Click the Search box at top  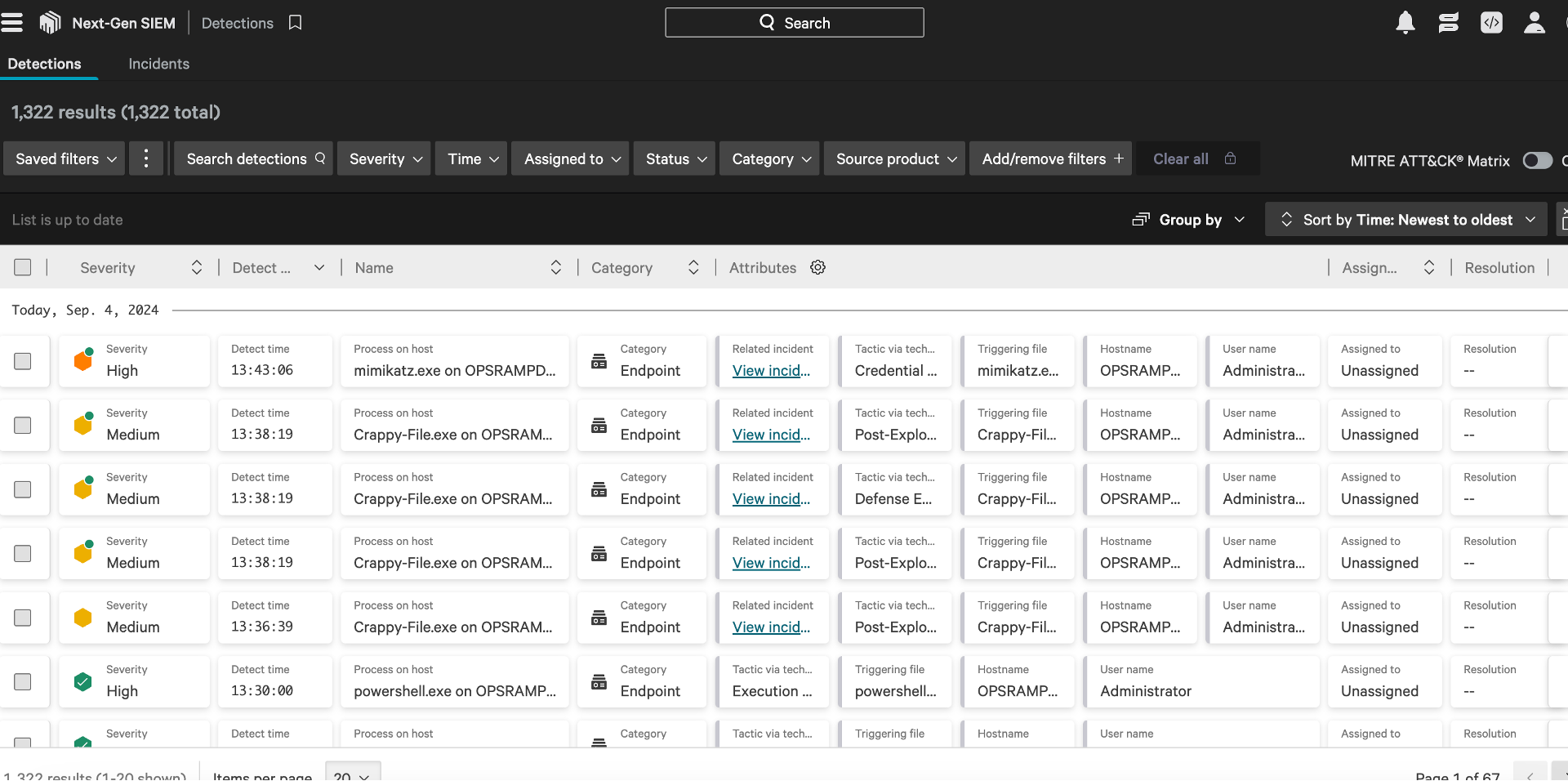794,23
